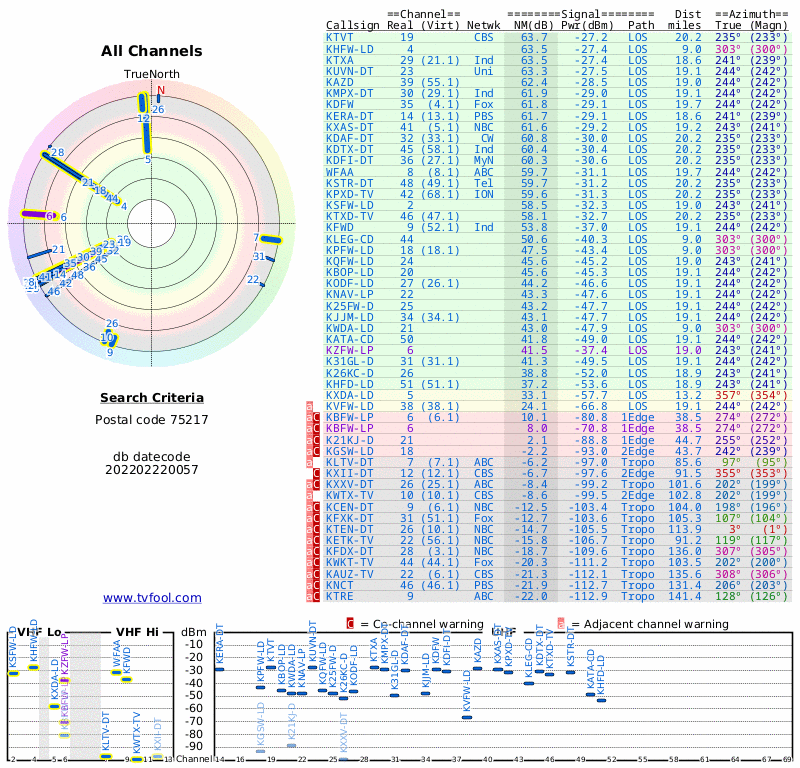Select KUVN-DT callsign in the table
The width and height of the screenshot is (800, 768).
click(x=349, y=71)
